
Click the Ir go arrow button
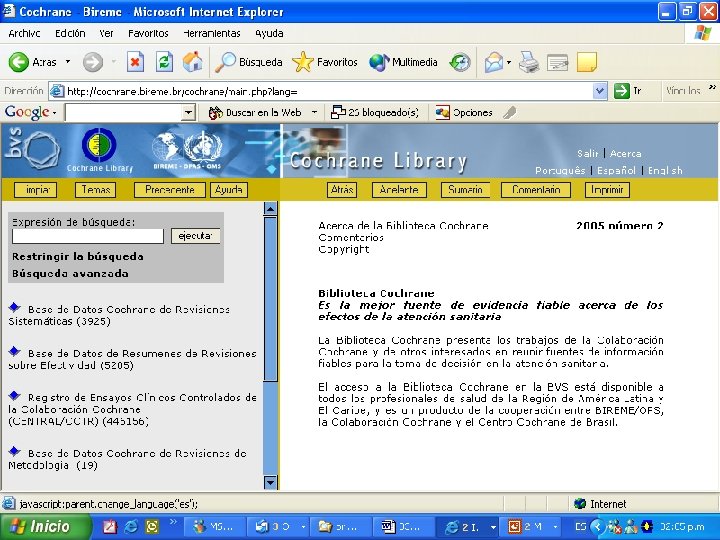coord(628,91)
